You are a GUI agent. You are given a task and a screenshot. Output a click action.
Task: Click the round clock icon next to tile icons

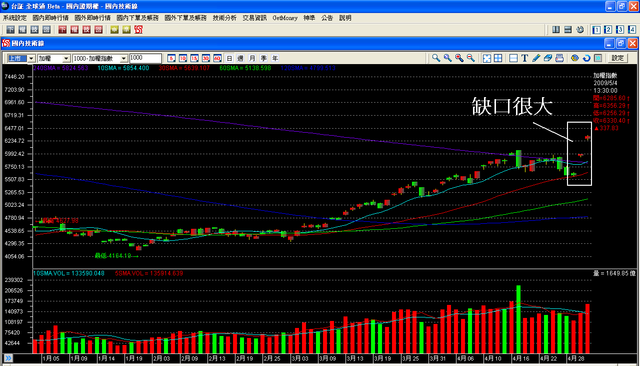(x=580, y=30)
